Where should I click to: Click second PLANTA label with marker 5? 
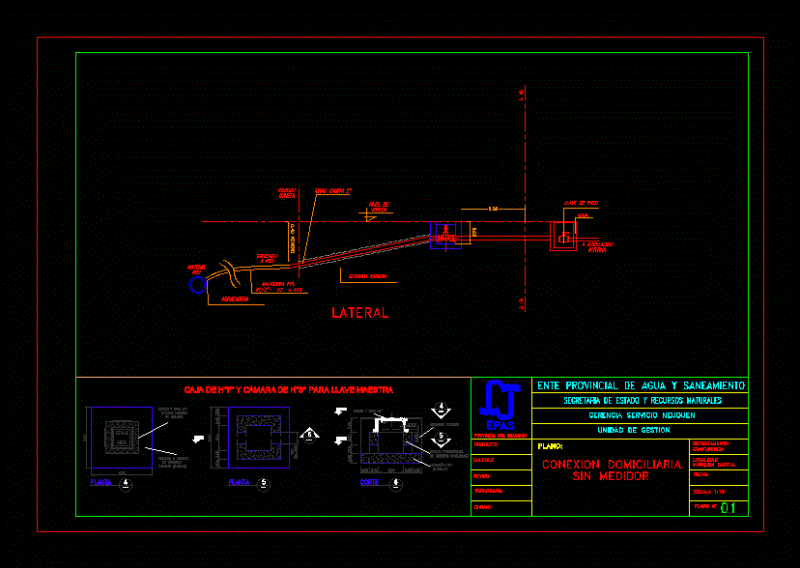point(239,482)
